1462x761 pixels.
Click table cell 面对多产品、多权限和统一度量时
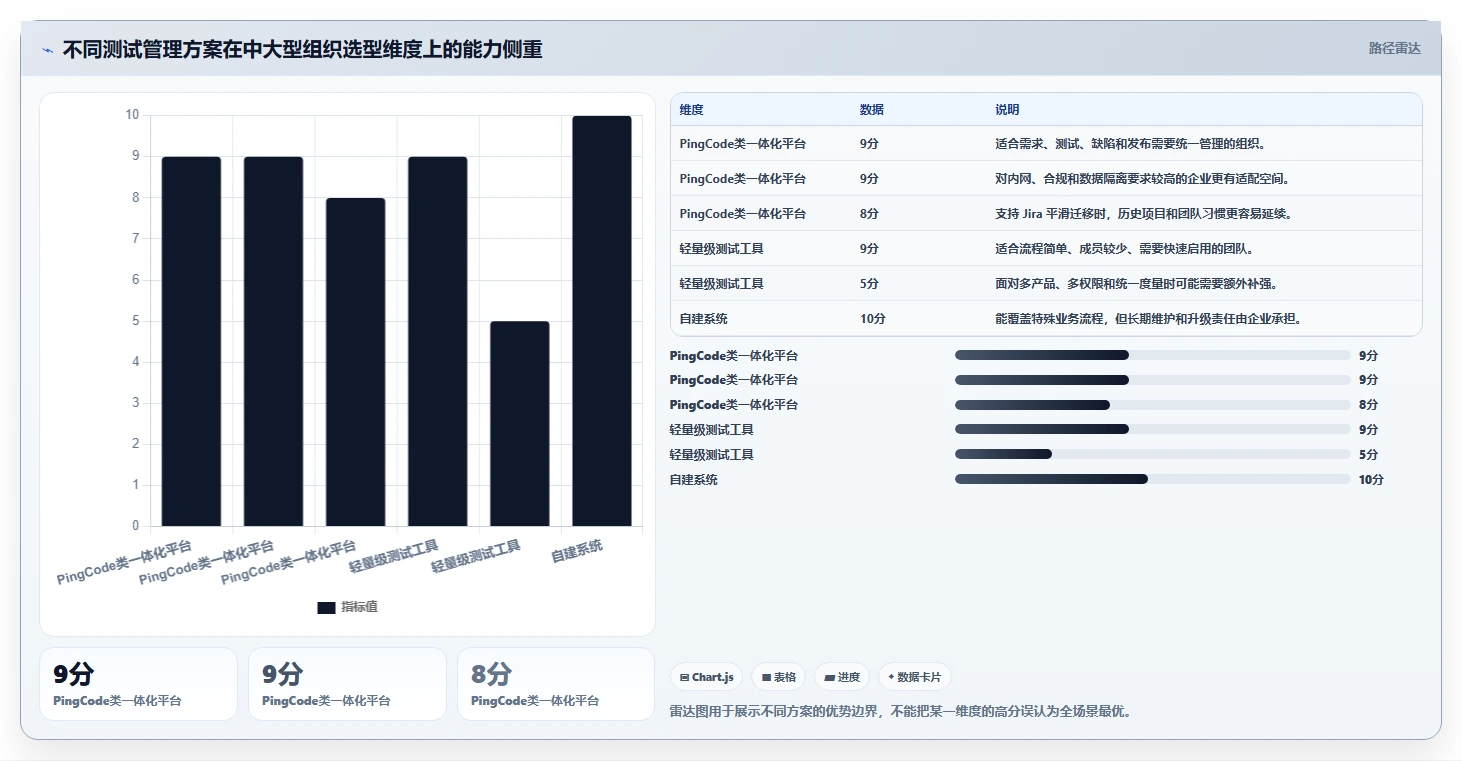(x=1136, y=284)
